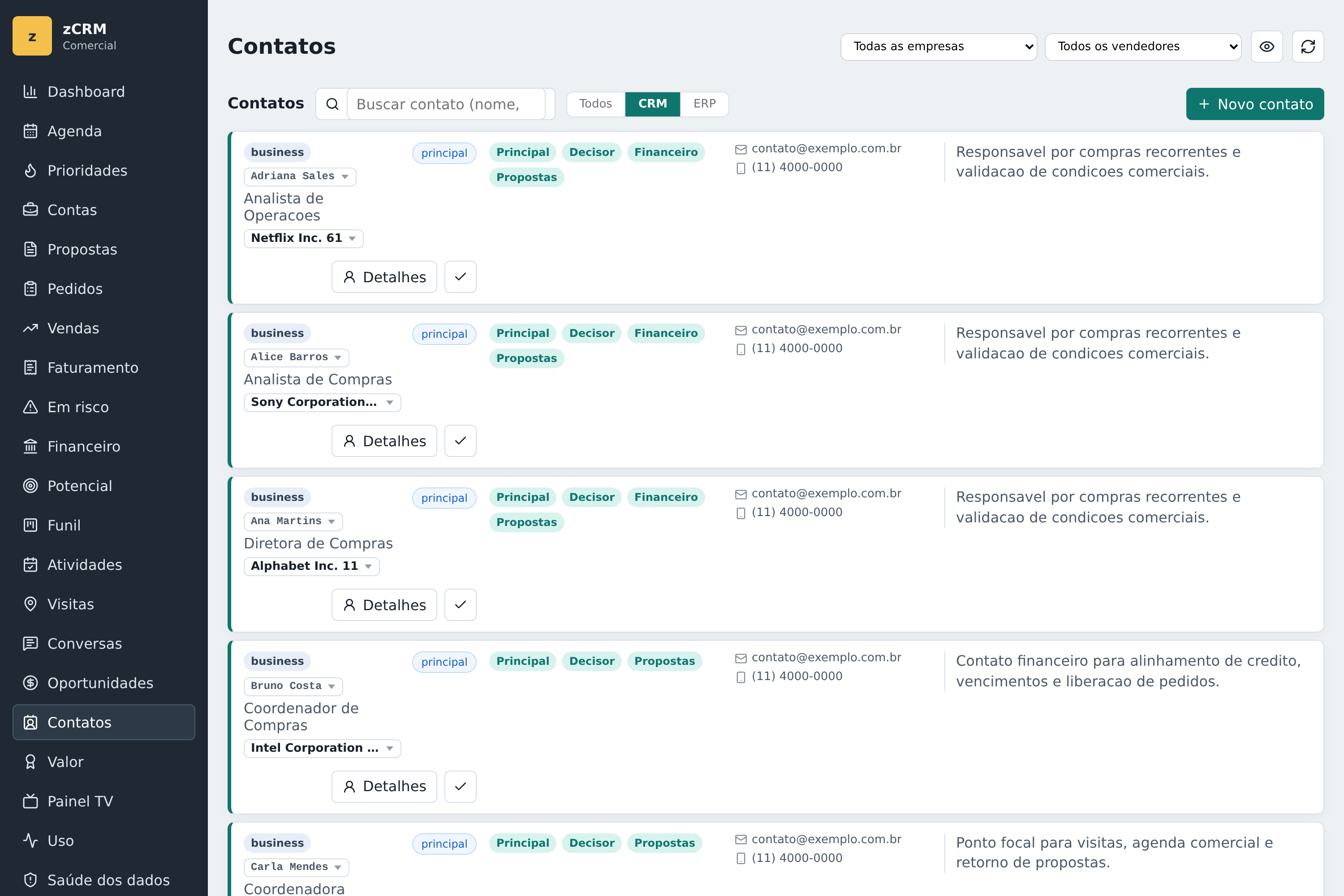
Task: Click Propostas tag on Bruno Costa card
Action: (664, 661)
